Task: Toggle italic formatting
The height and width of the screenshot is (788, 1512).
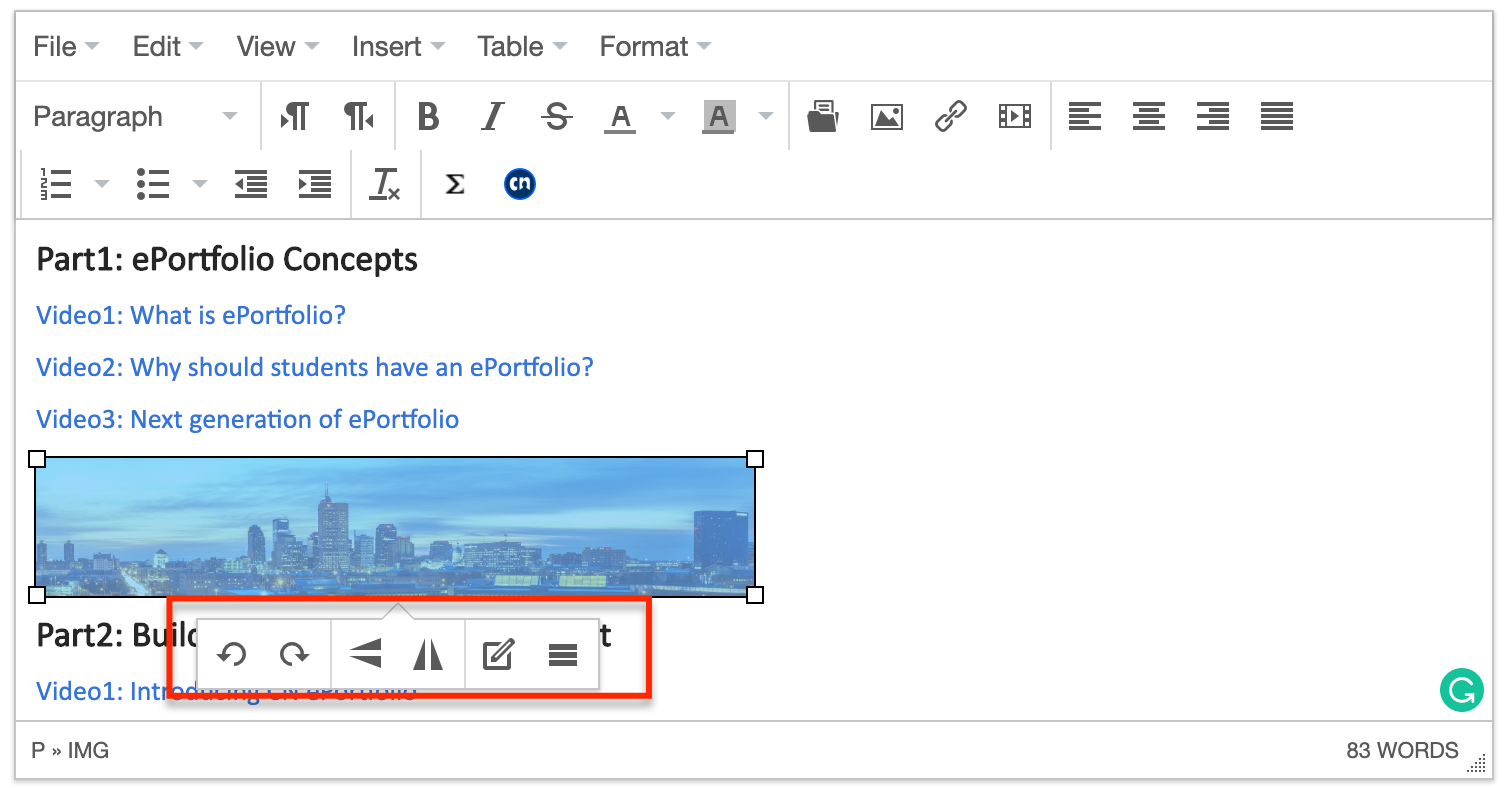Action: [x=492, y=117]
